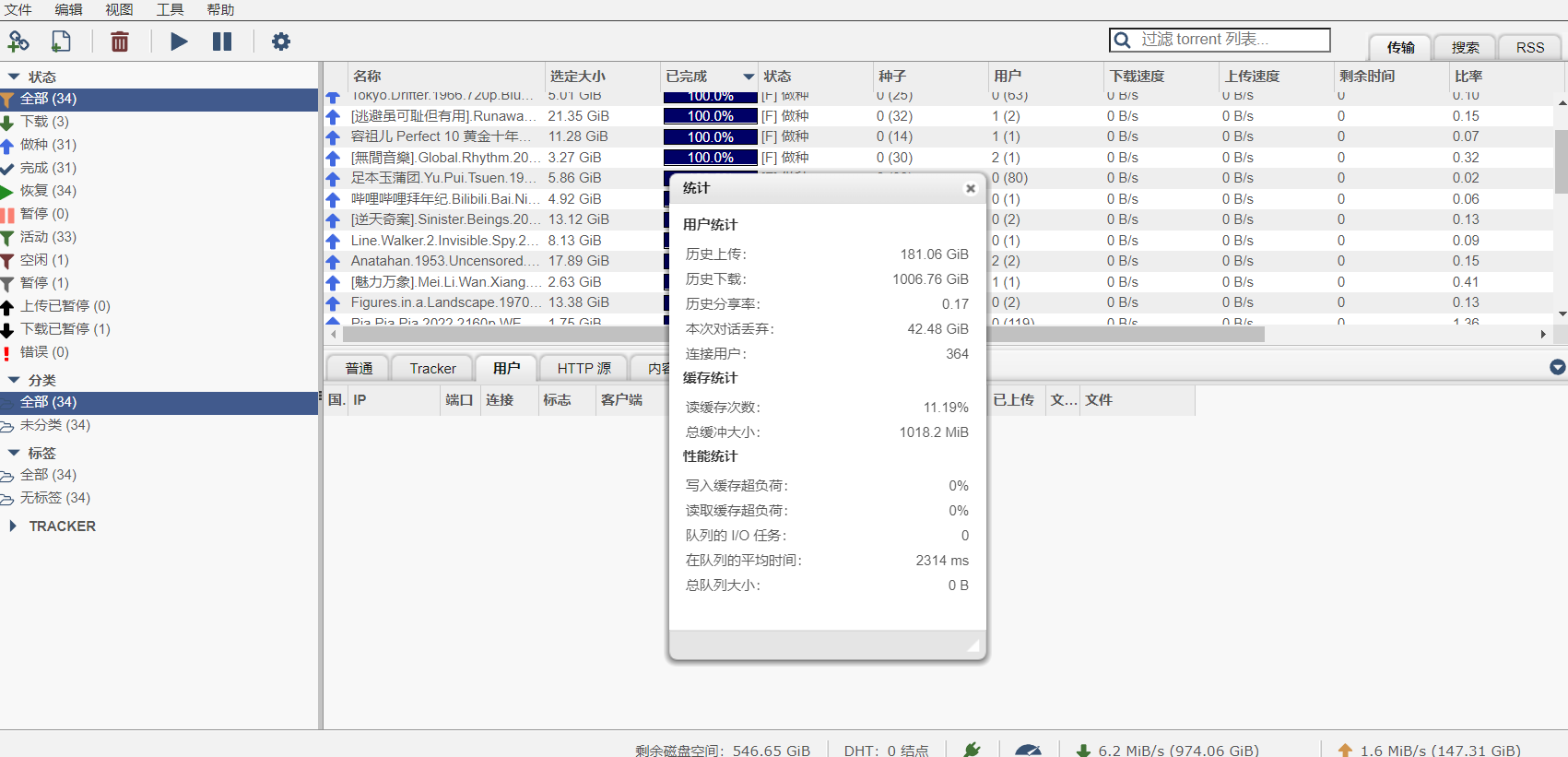
Task: Open the 工具 menu
Action: coord(171,9)
